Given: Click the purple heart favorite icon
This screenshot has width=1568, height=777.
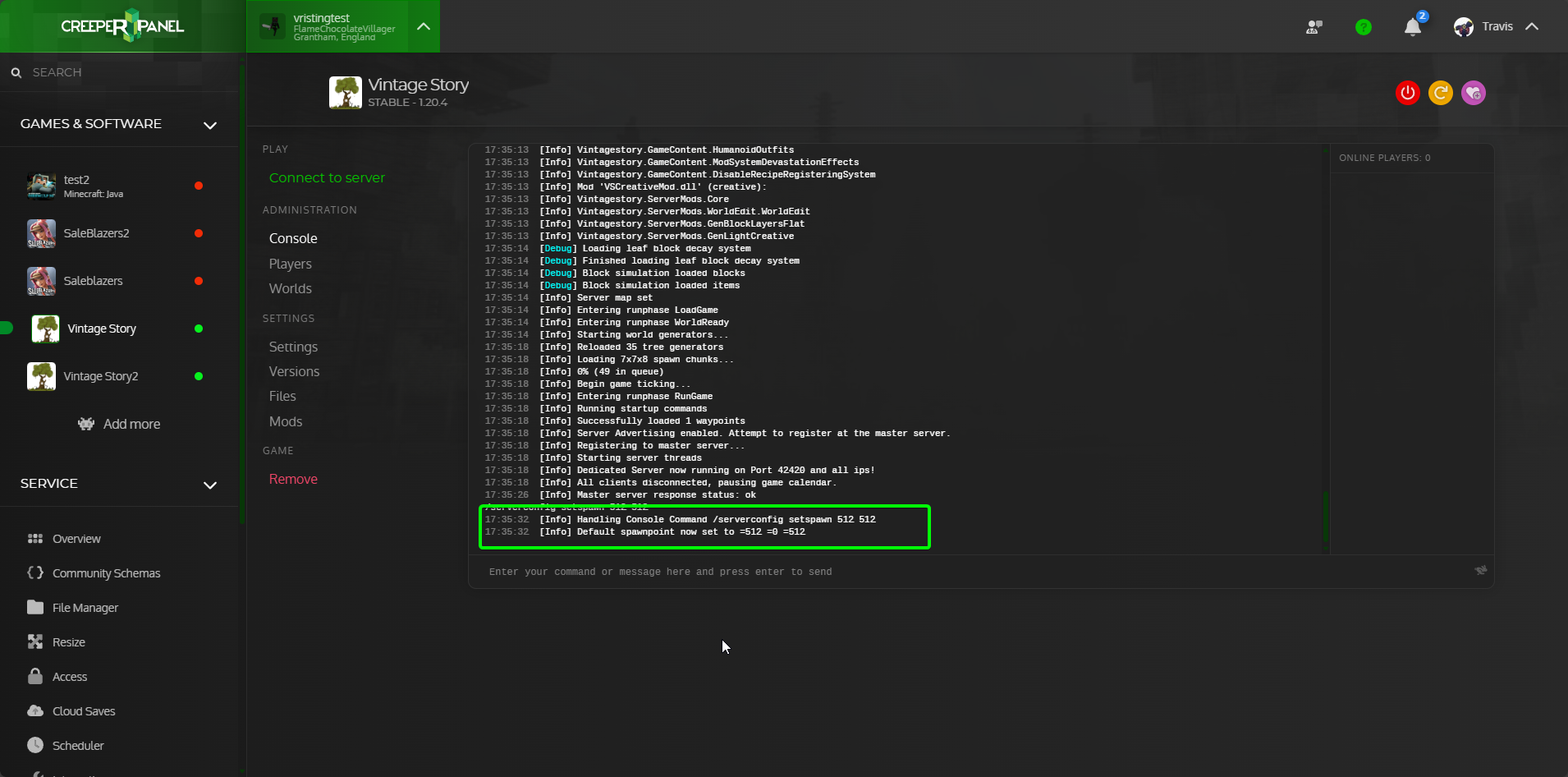Looking at the screenshot, I should click(1473, 93).
